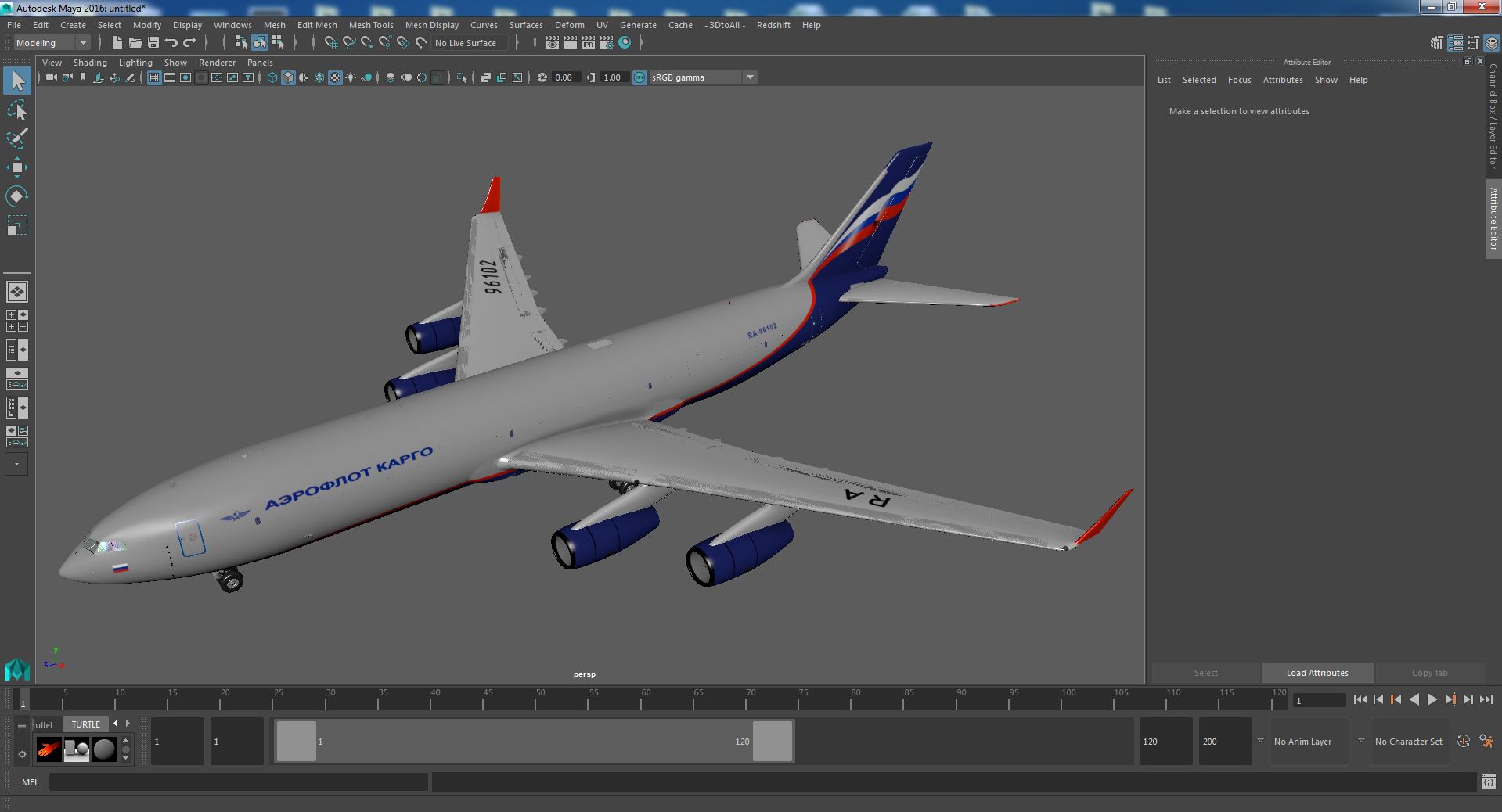Toggle use all lights bulb icon
This screenshot has width=1502, height=812.
coord(351,77)
